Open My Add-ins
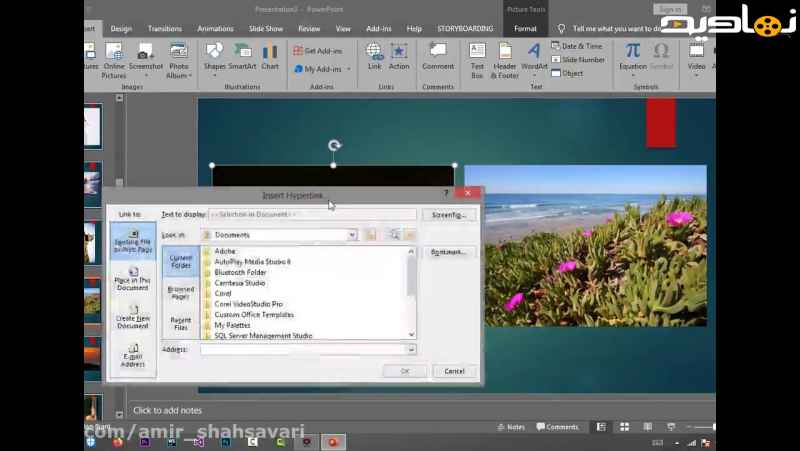 (x=318, y=69)
